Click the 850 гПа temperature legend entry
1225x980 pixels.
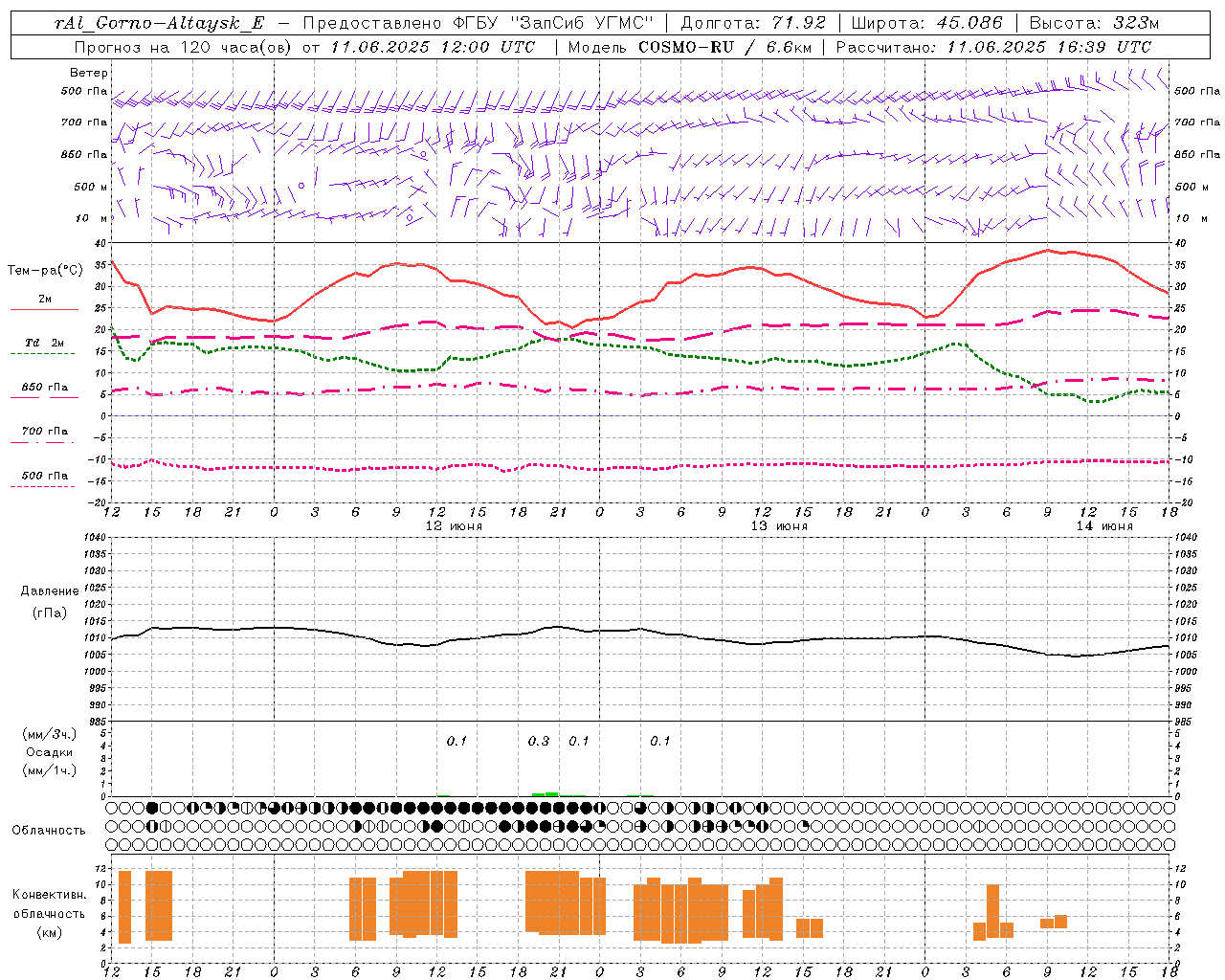click(45, 388)
